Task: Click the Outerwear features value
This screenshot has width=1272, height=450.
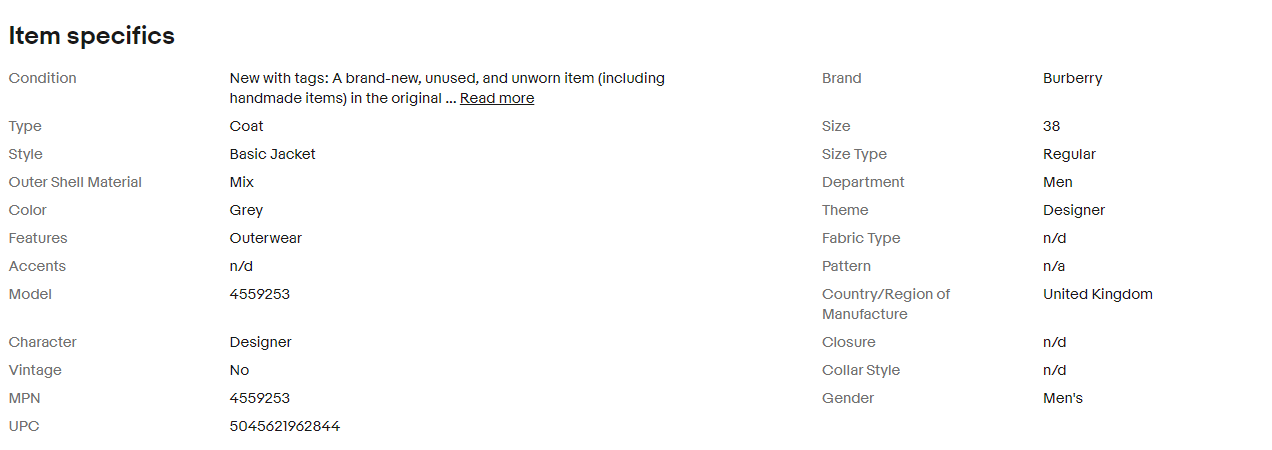Action: (x=266, y=238)
